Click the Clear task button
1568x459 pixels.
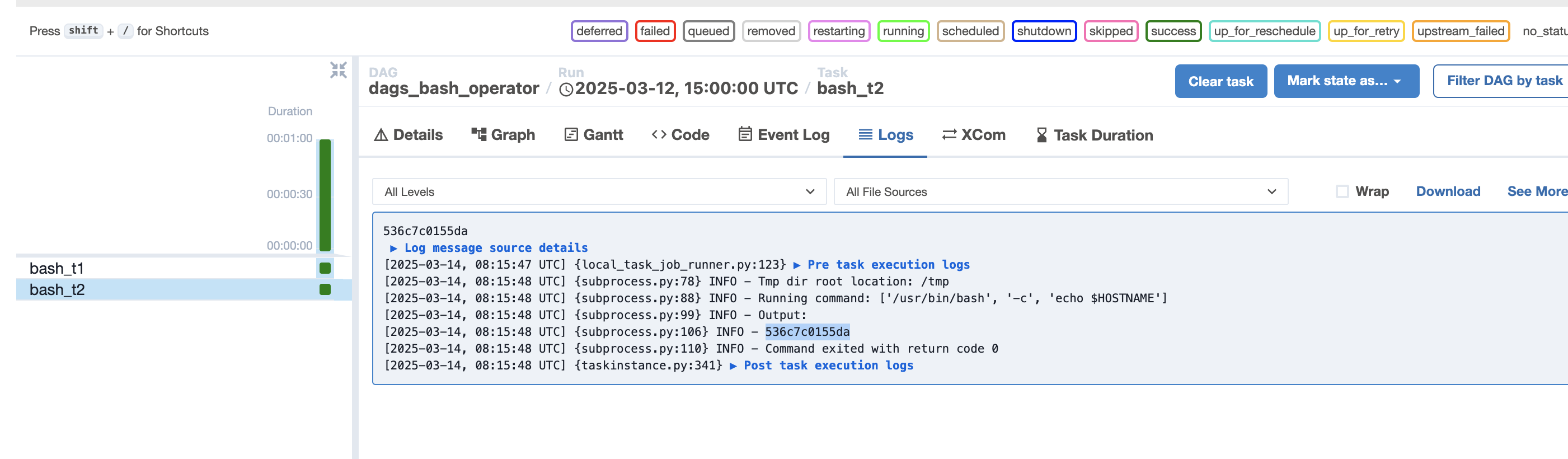point(1220,81)
